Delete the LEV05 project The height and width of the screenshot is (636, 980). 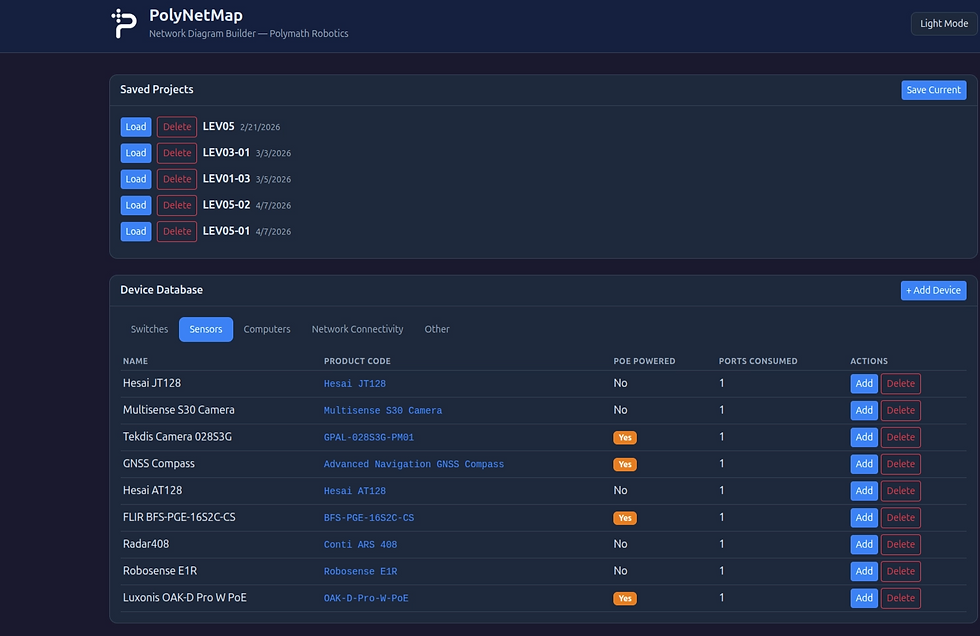click(177, 127)
